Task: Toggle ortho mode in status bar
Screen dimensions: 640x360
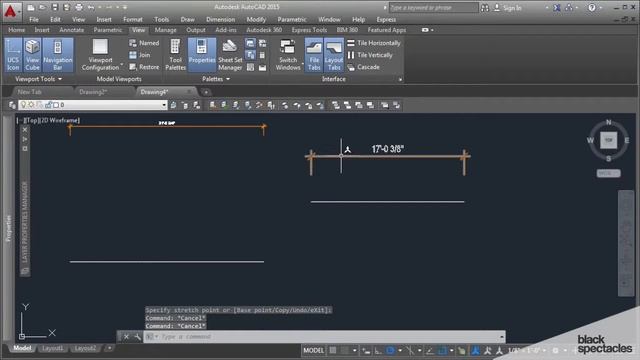Action: (x=378, y=351)
